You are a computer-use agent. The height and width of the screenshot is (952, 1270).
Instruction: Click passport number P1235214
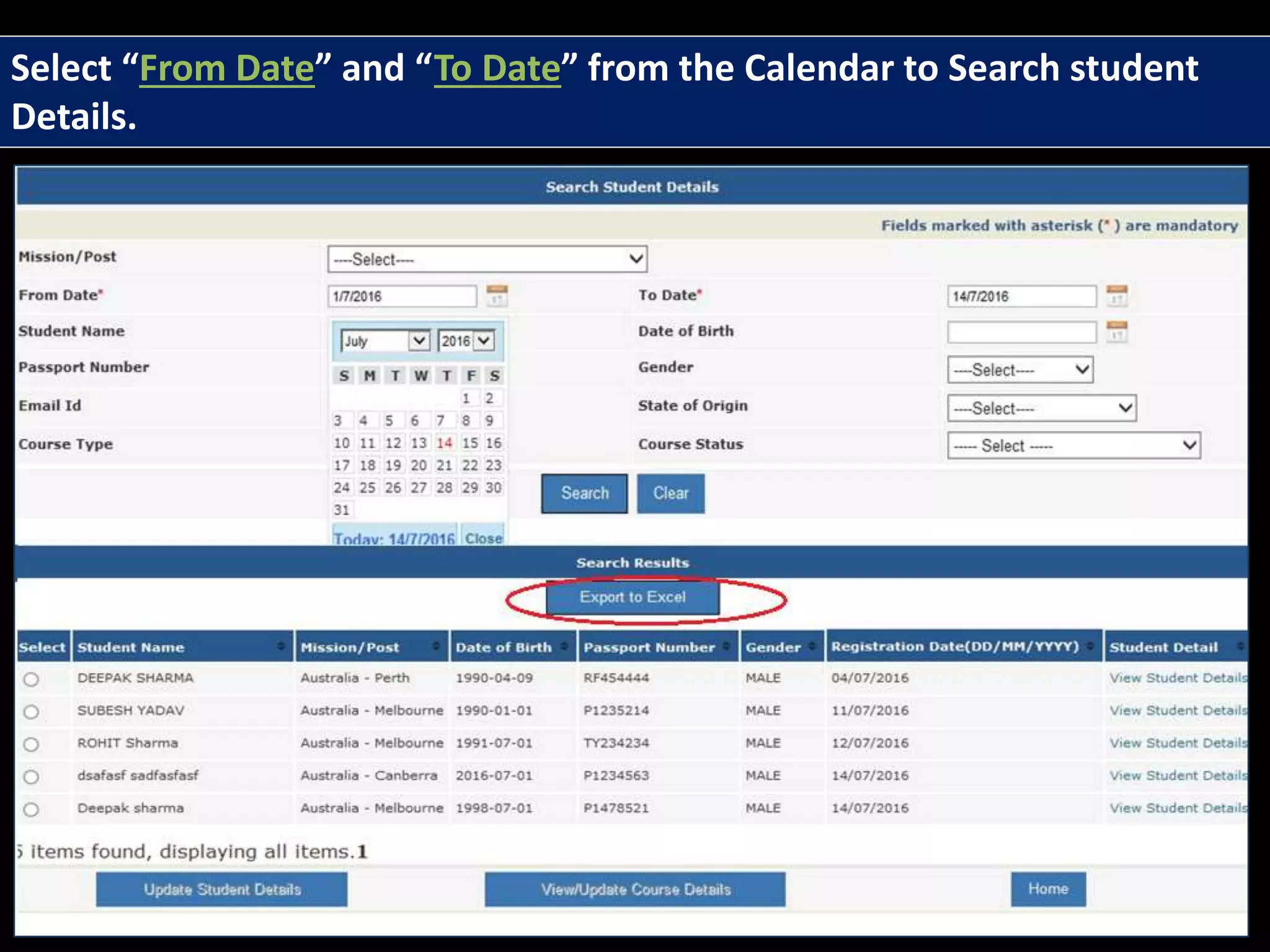(616, 710)
